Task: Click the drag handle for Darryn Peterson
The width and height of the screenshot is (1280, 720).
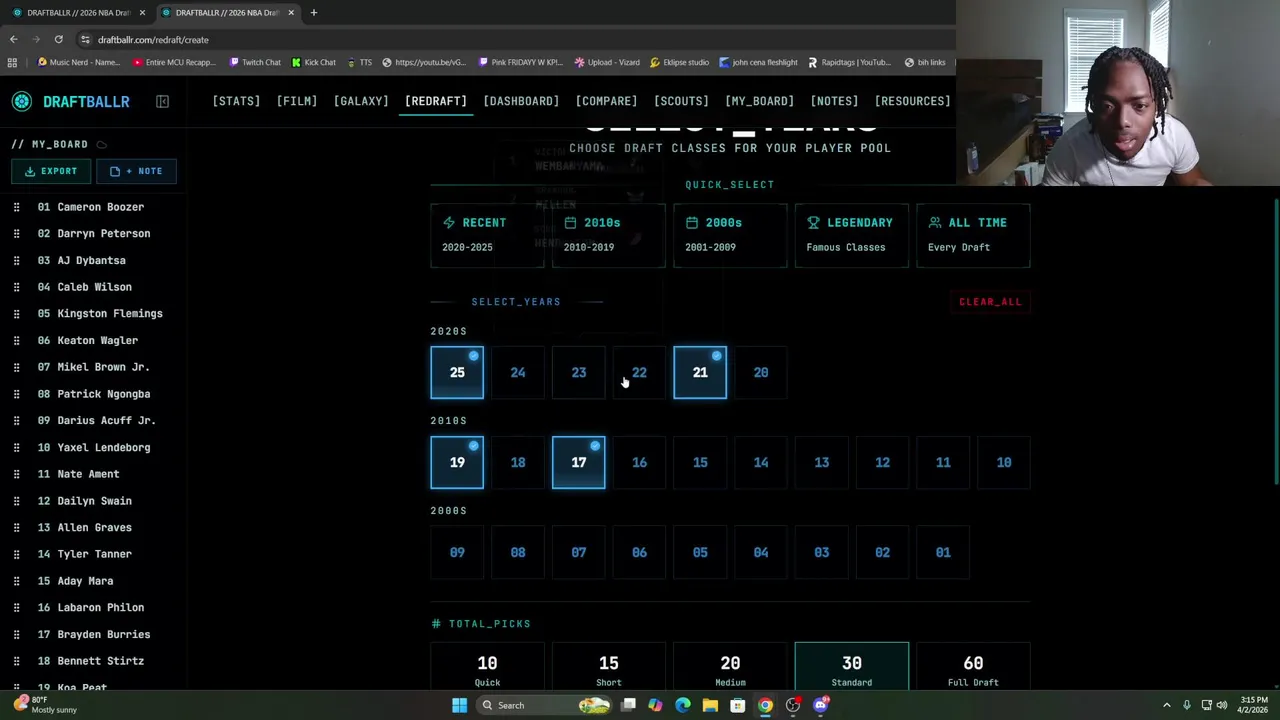Action: click(x=16, y=234)
